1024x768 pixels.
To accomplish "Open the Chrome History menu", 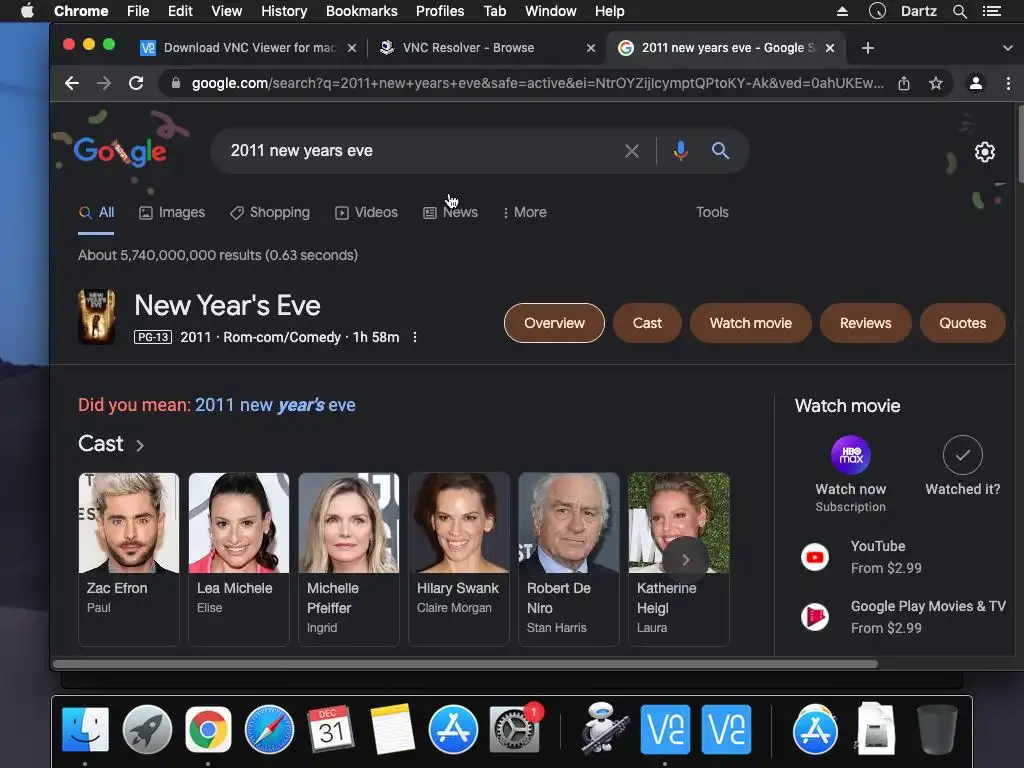I will pyautogui.click(x=284, y=11).
